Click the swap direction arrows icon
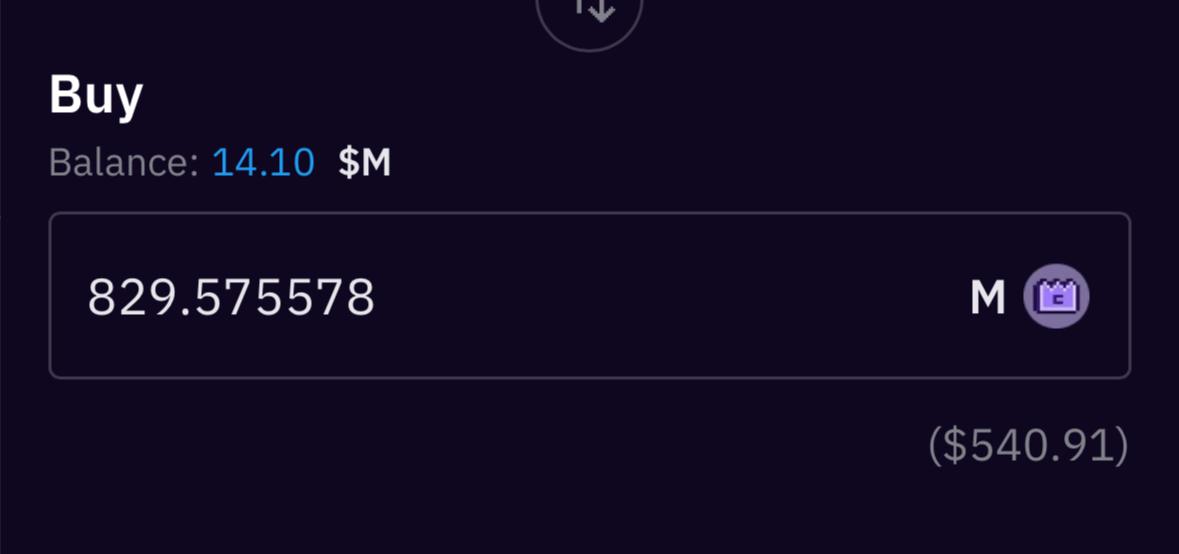The width and height of the screenshot is (1179, 554). [x=589, y=12]
